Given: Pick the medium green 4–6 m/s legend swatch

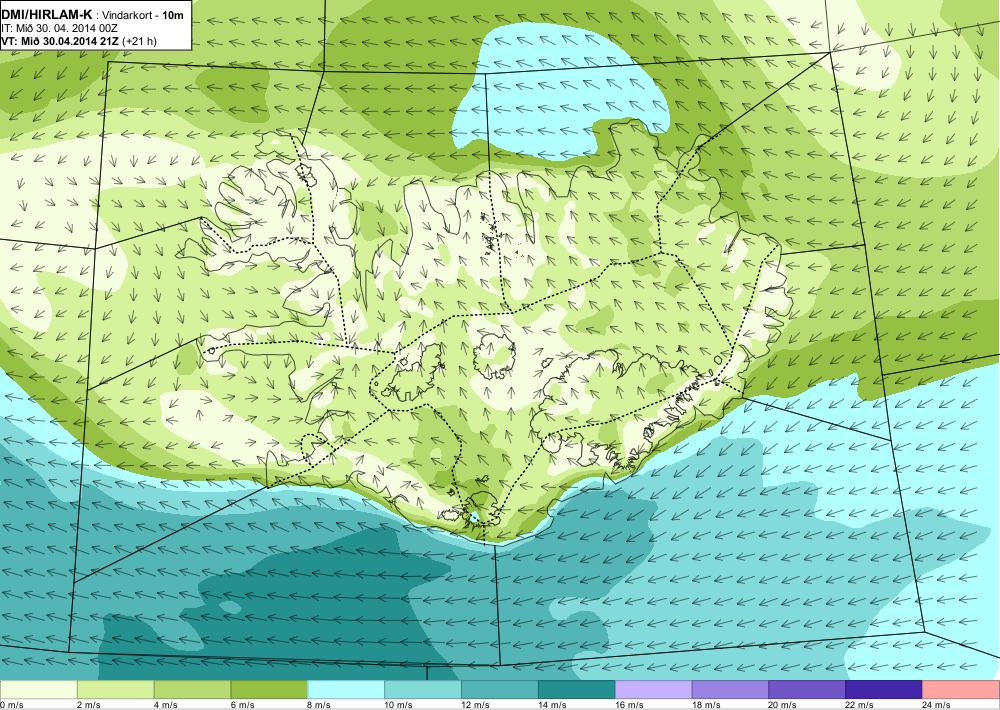Looking at the screenshot, I should point(192,690).
